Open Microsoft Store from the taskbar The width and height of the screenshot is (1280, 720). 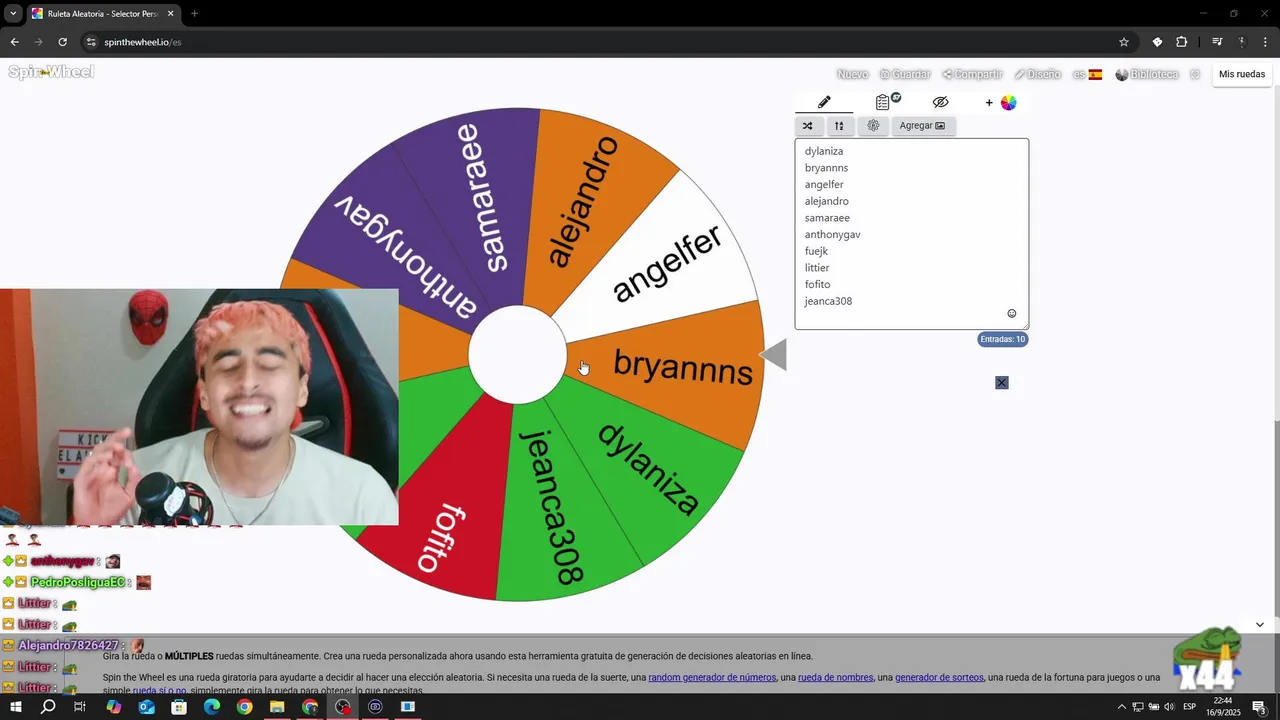click(179, 707)
